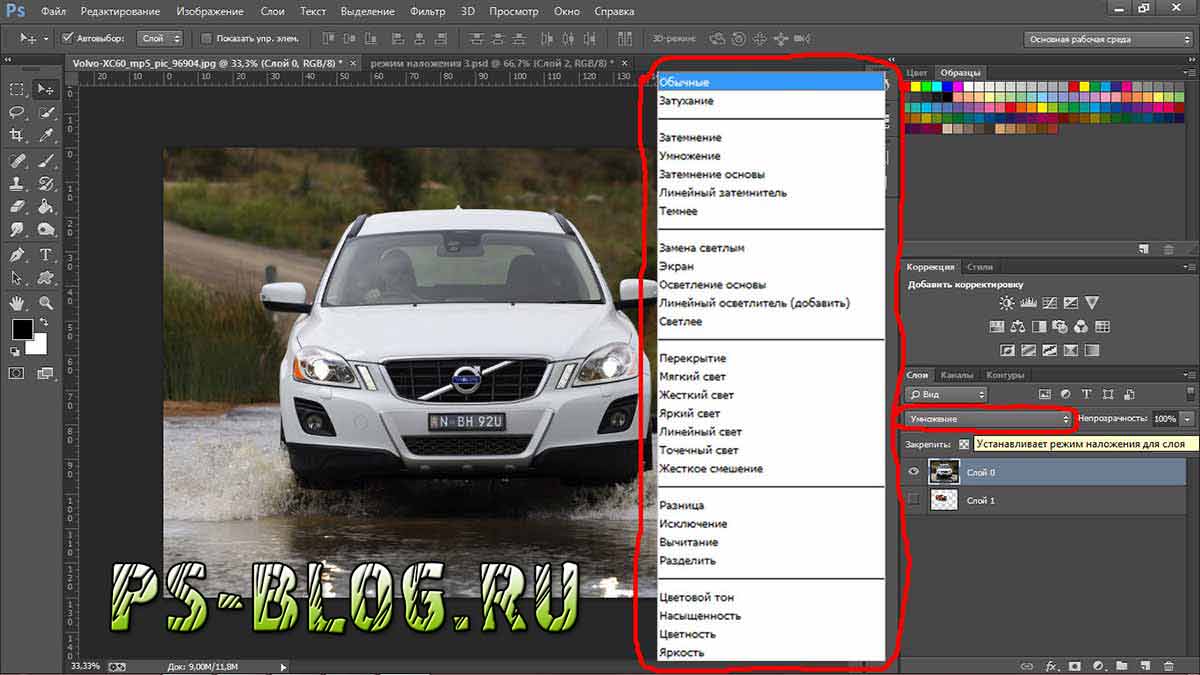This screenshot has height=675, width=1200.
Task: Show layer Слой 1 via visibility box
Action: (913, 500)
